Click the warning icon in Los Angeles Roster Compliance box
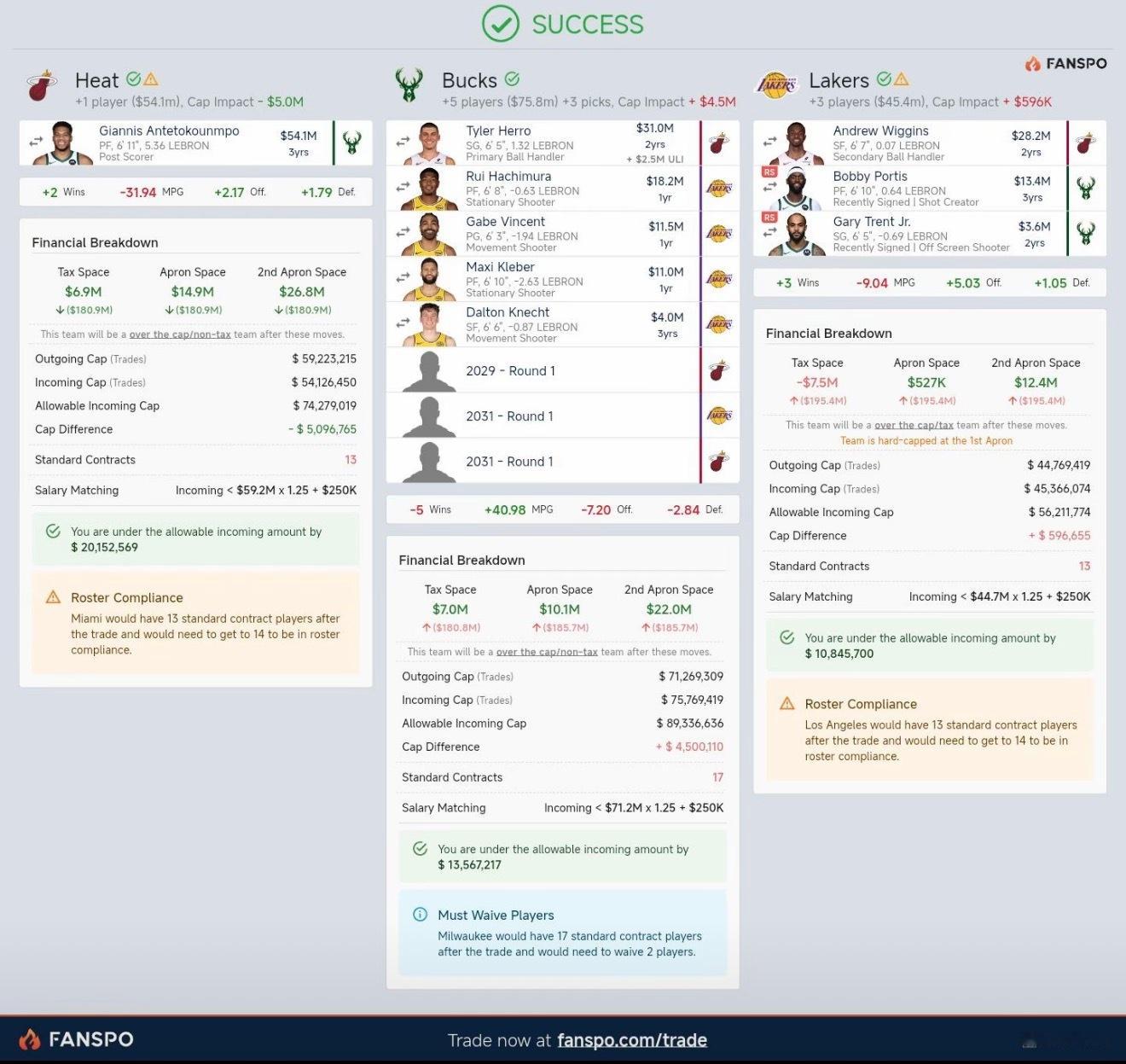The image size is (1126, 1064). [x=787, y=703]
